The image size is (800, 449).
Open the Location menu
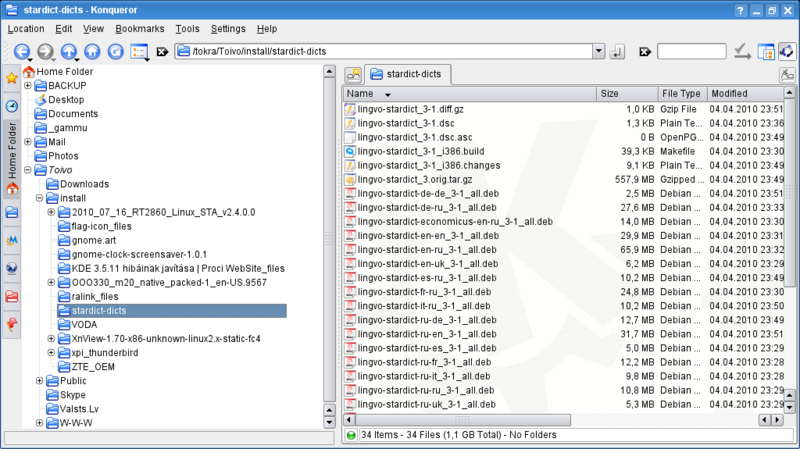click(26, 29)
